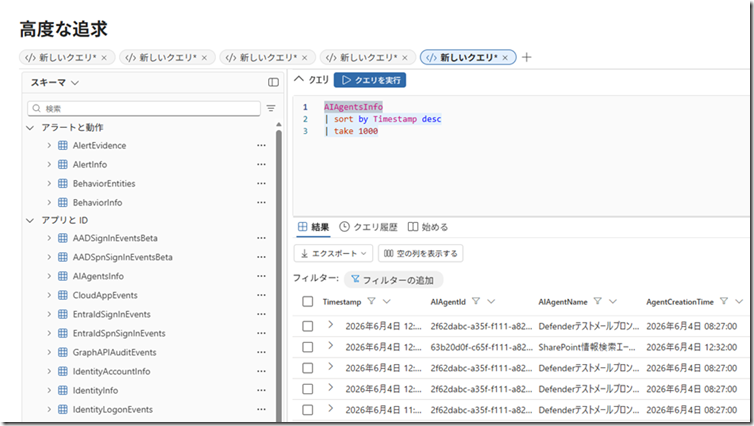
Task: Run query with クエリを実行 button
Action: coord(370,80)
